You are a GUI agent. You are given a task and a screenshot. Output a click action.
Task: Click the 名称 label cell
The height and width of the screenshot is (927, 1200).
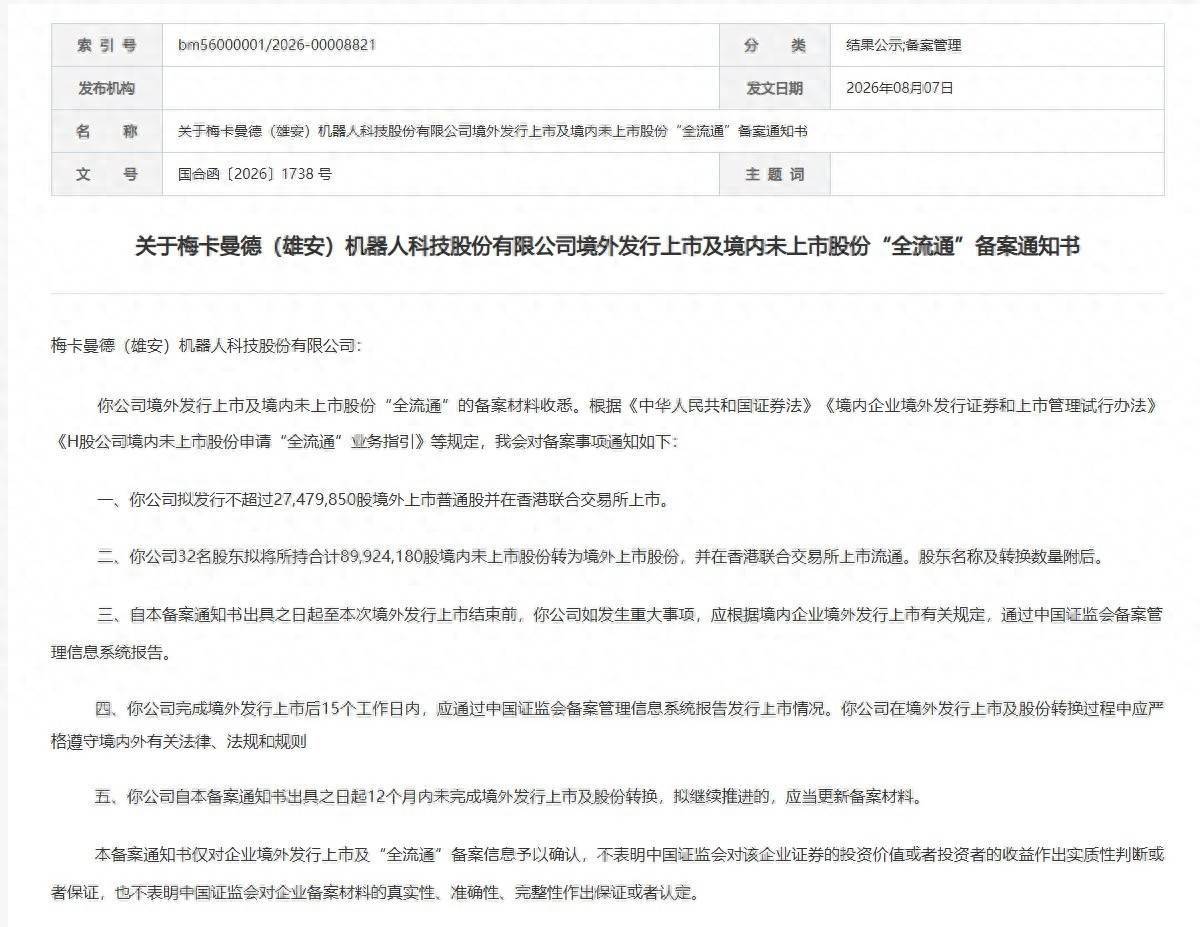pyautogui.click(x=107, y=131)
